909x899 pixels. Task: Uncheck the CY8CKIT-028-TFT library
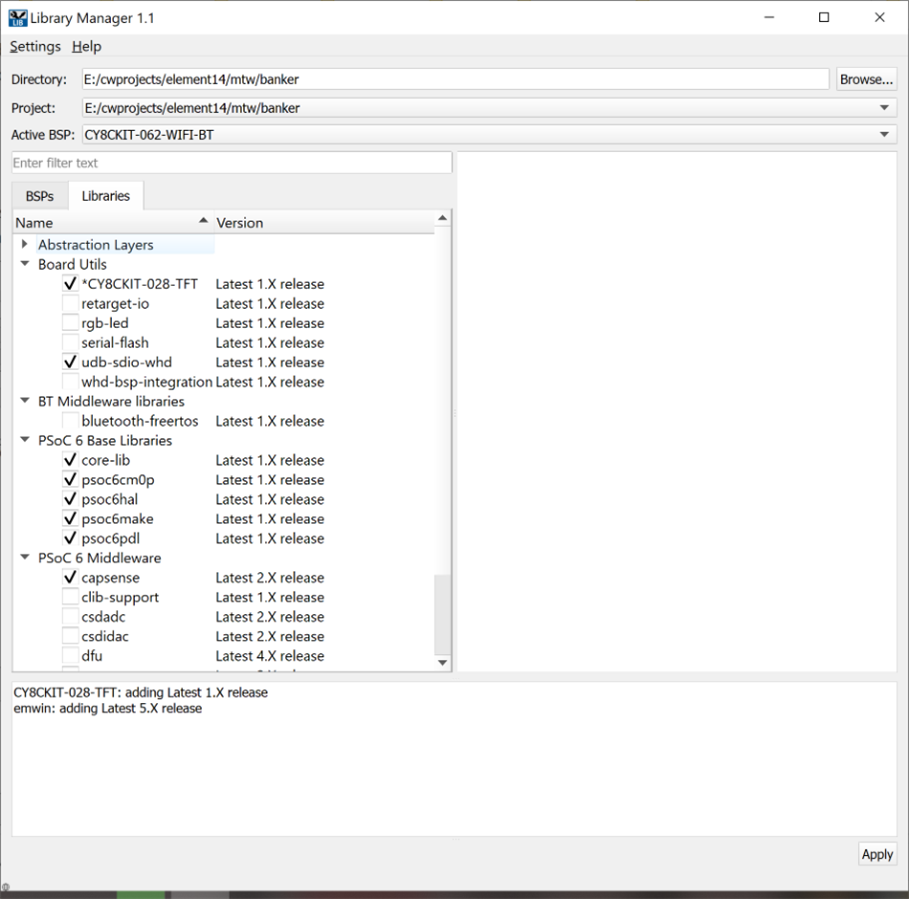coord(70,283)
